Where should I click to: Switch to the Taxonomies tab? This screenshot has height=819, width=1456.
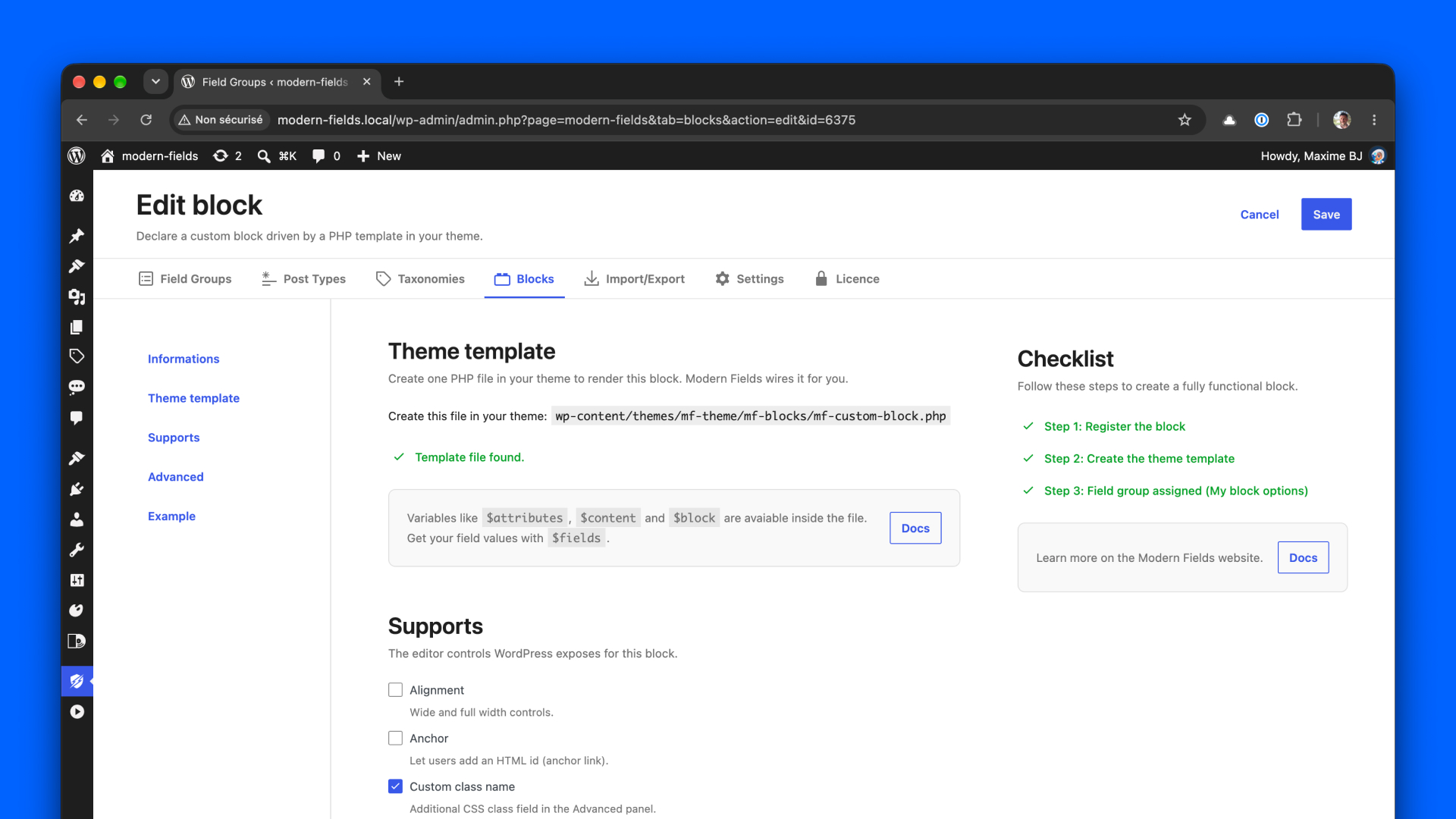click(x=420, y=279)
